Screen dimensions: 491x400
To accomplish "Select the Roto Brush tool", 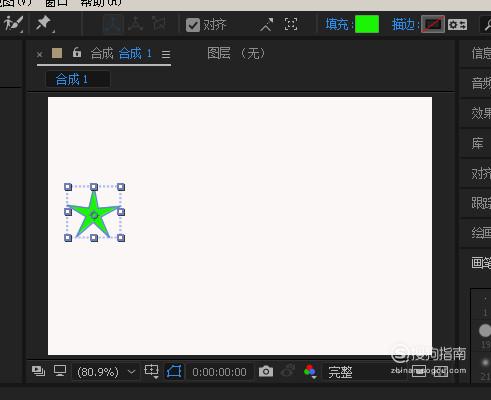I will [x=13, y=24].
